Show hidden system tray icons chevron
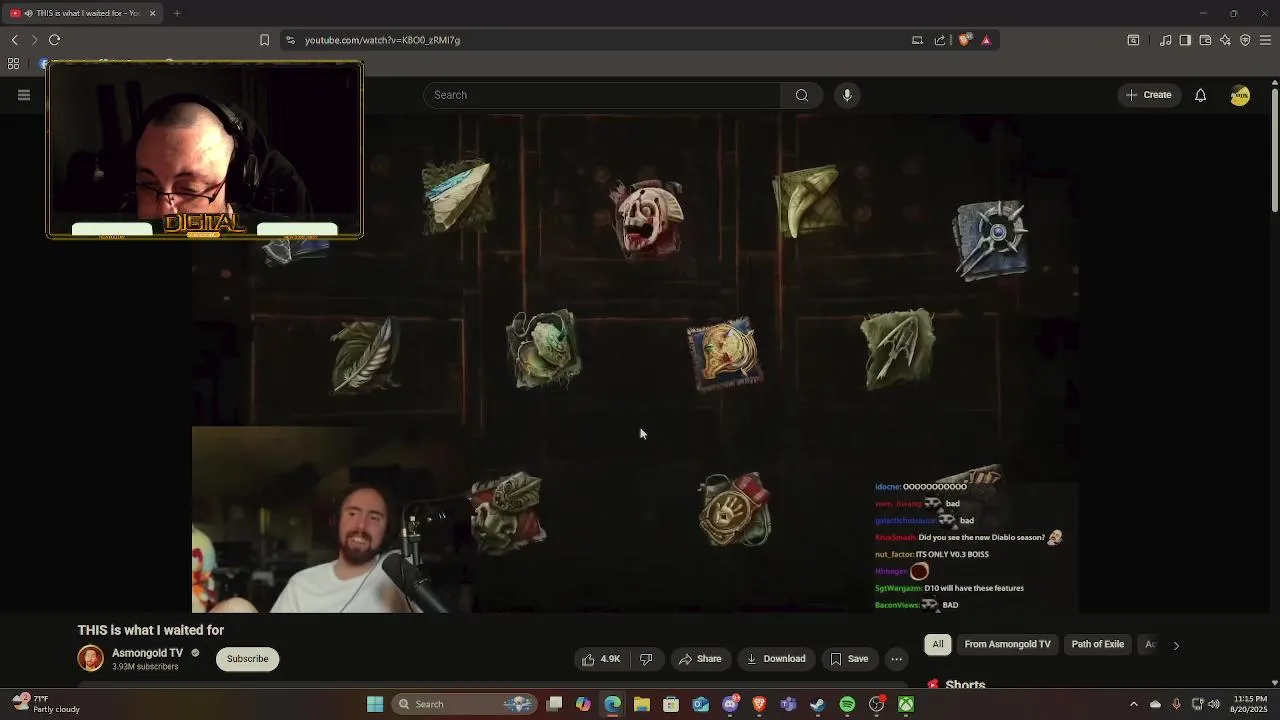The height and width of the screenshot is (720, 1280). [1134, 704]
